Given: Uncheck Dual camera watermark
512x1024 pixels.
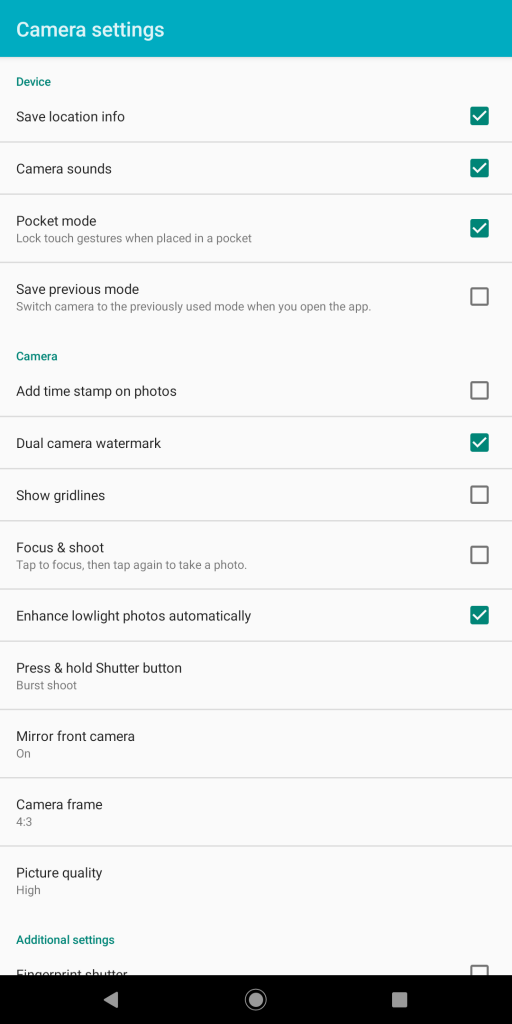Looking at the screenshot, I should point(479,443).
